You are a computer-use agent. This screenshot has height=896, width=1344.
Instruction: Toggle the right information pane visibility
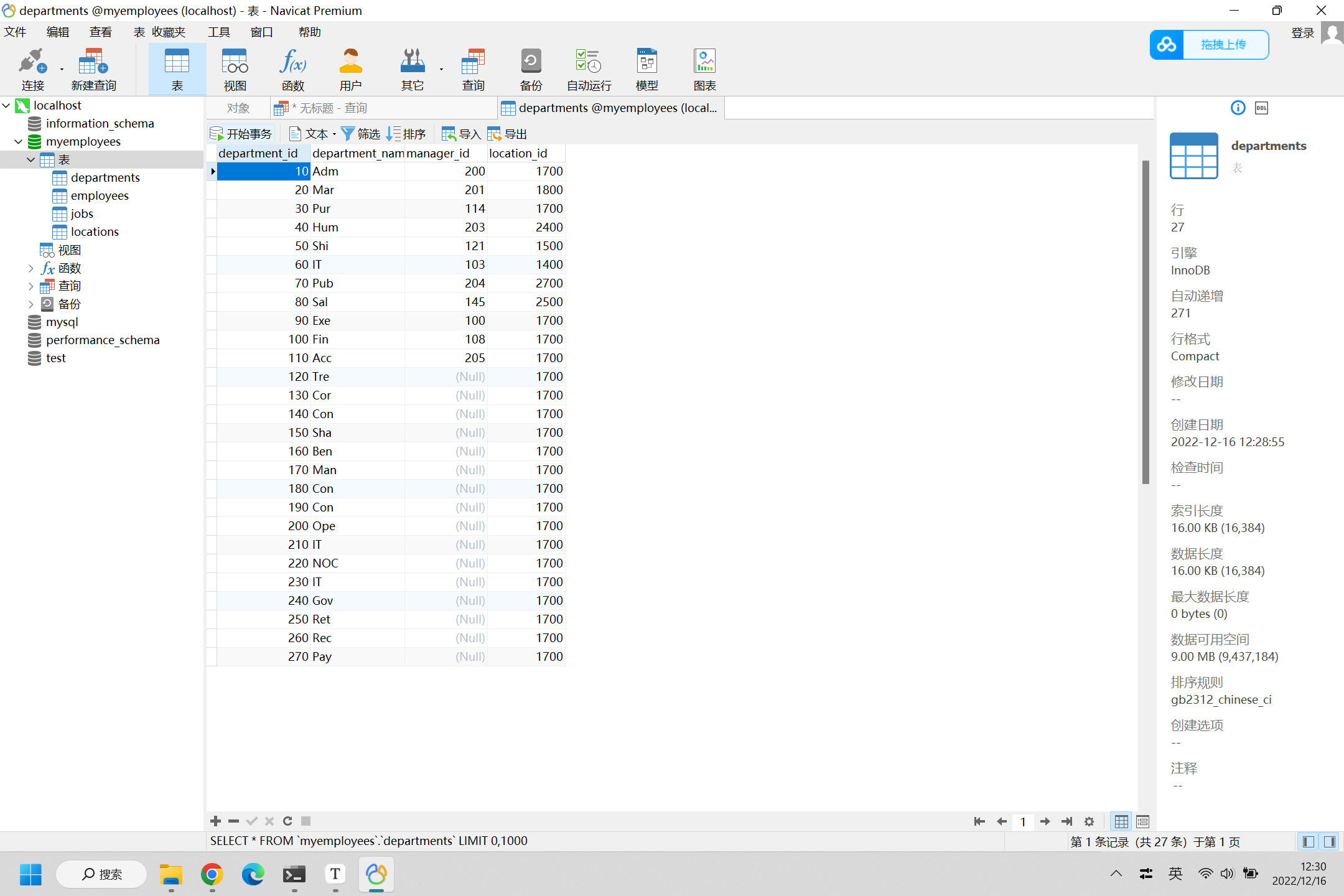(x=1330, y=842)
